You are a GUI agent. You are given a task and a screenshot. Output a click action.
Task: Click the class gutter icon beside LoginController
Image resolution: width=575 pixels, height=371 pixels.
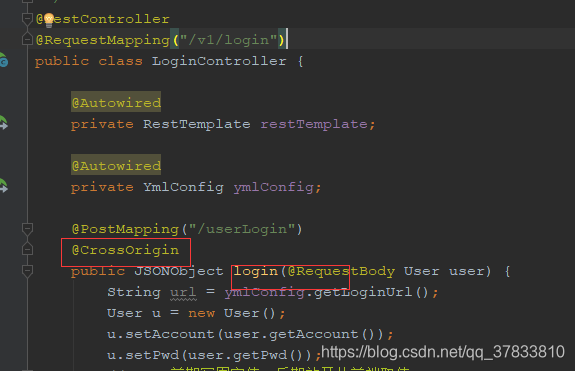pyautogui.click(x=3, y=60)
